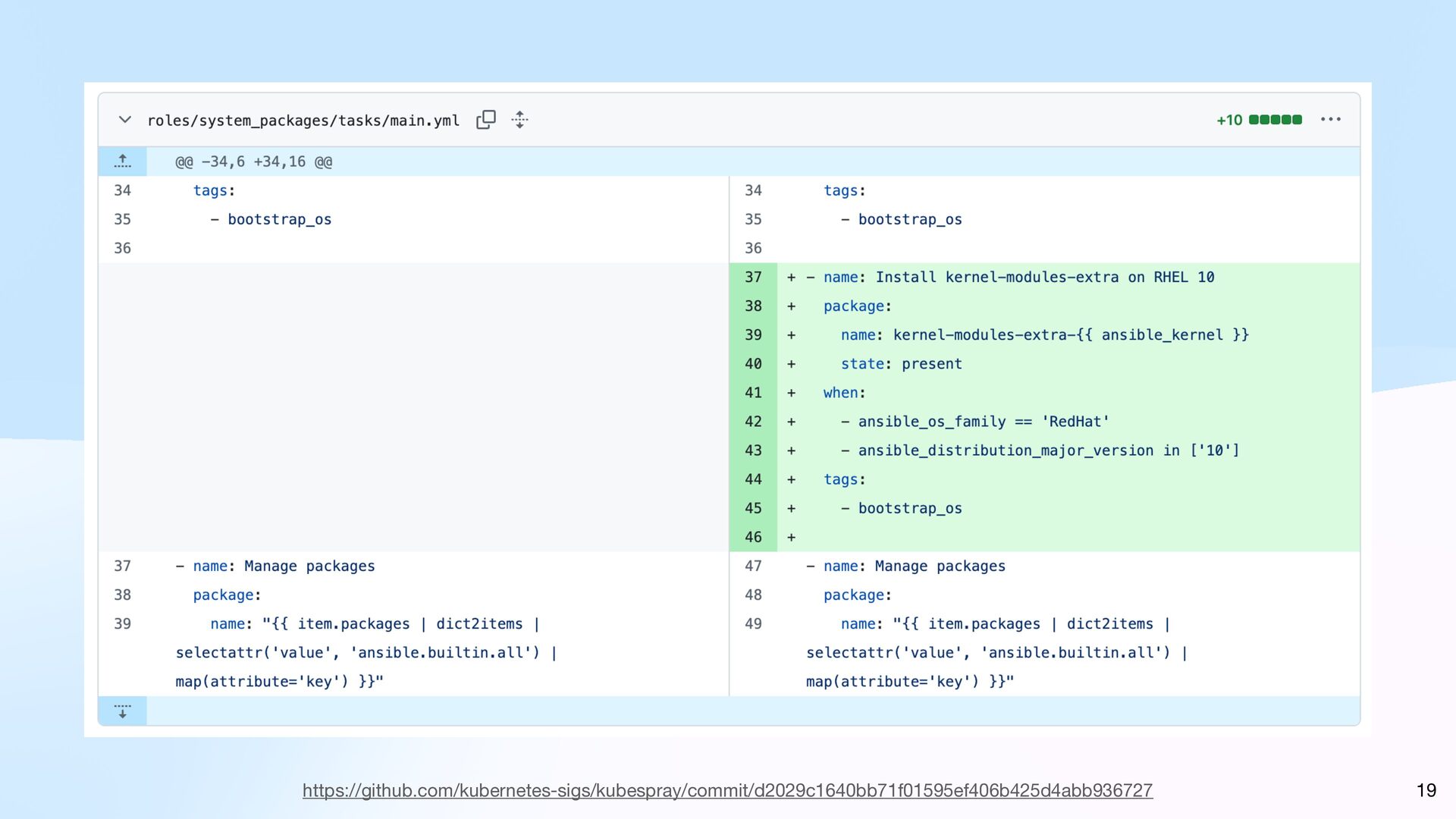Expand hidden lines below line 49
Viewport: 1456px width, 819px height.
[x=122, y=711]
